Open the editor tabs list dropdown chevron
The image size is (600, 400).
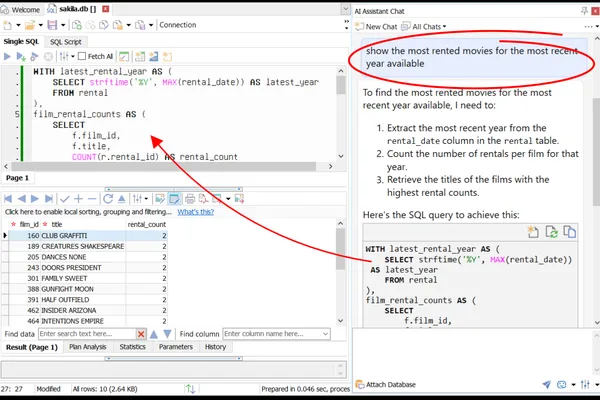coord(345,9)
